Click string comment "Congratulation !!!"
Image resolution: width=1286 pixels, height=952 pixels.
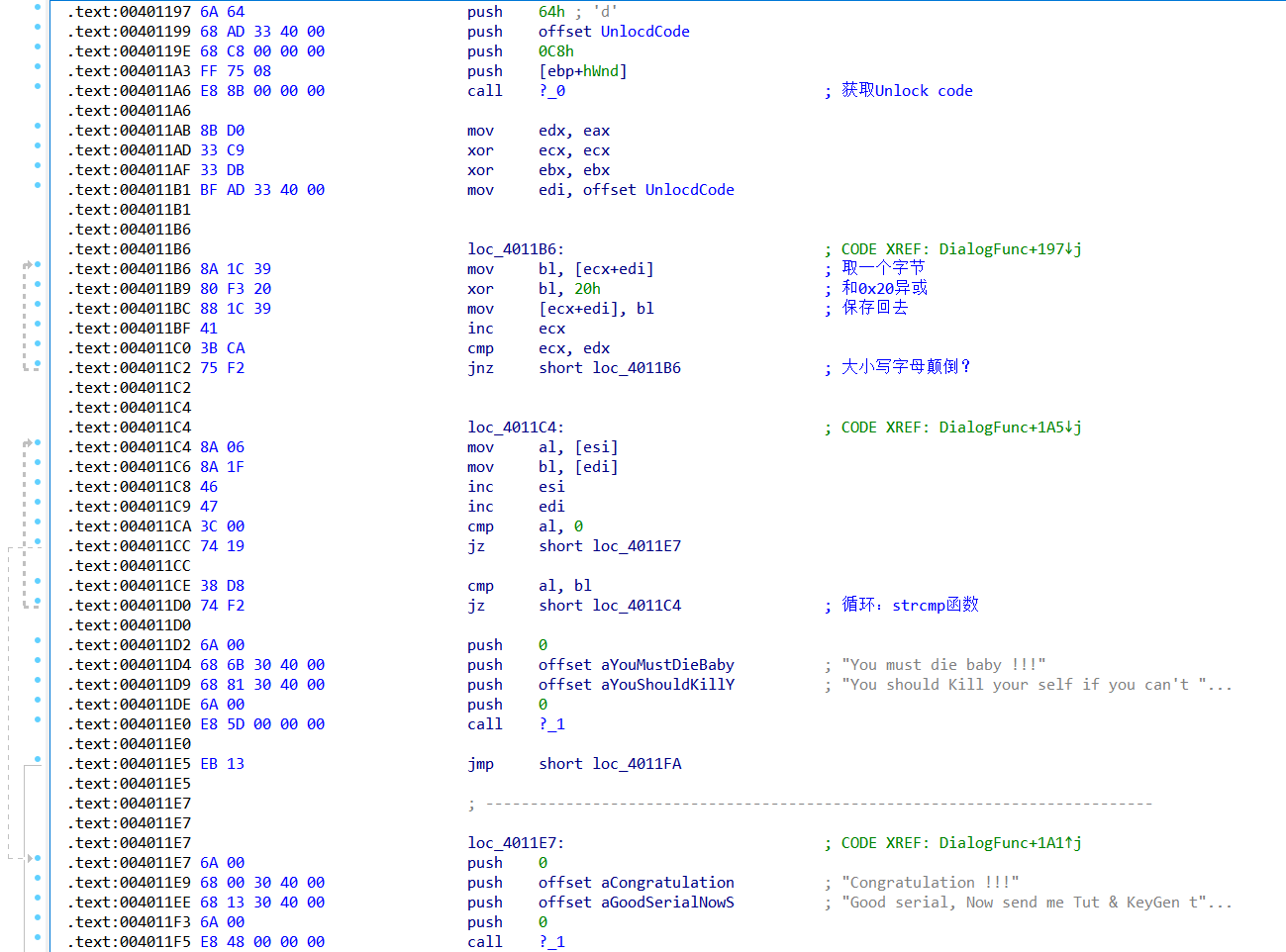coord(931,883)
